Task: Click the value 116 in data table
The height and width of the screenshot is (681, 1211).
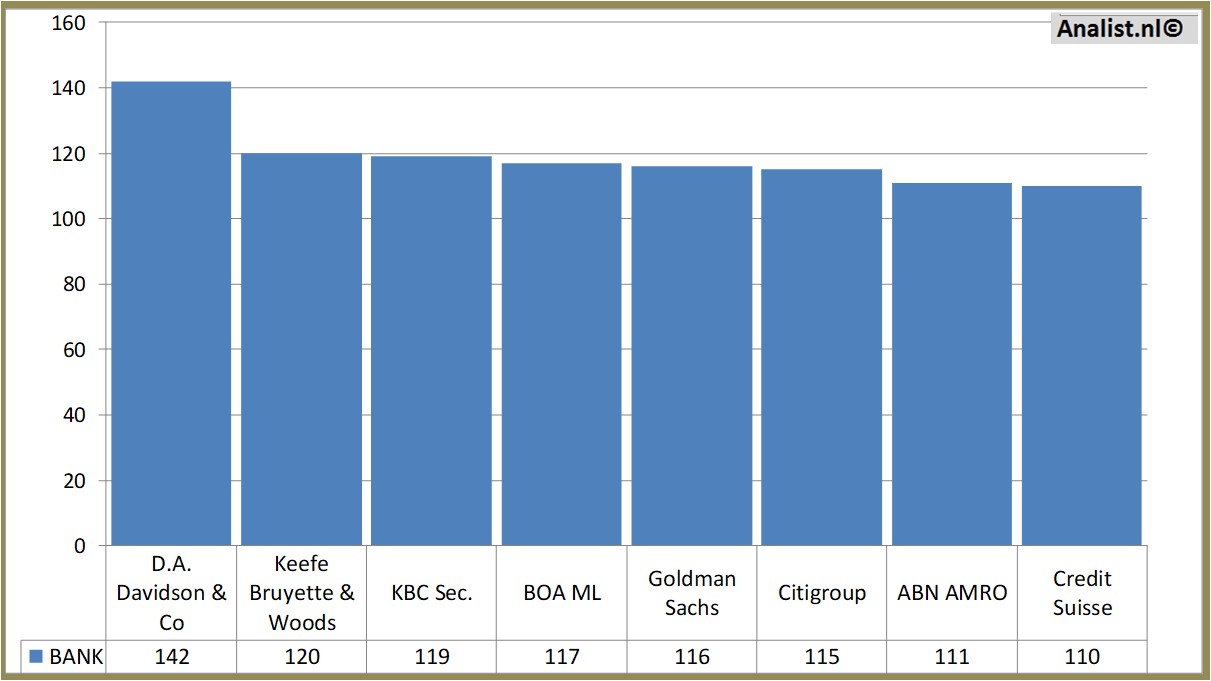Action: tap(692, 657)
